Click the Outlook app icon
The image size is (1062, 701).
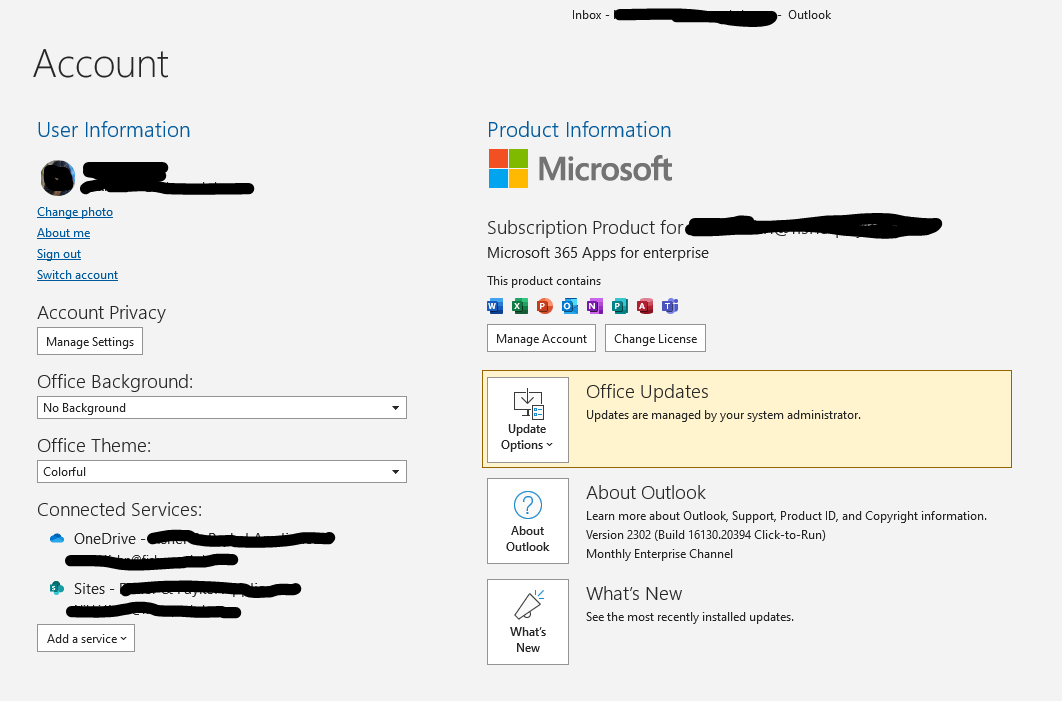(x=570, y=306)
